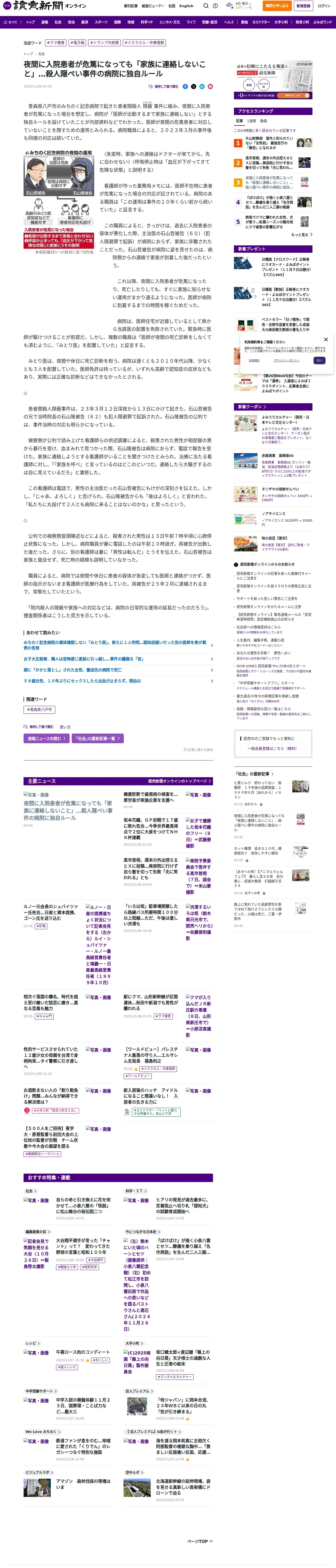Open the 時事川柳 Web句会 thumbnail
Image resolution: width=336 pixels, height=1568 pixels.
(x=245, y=383)
